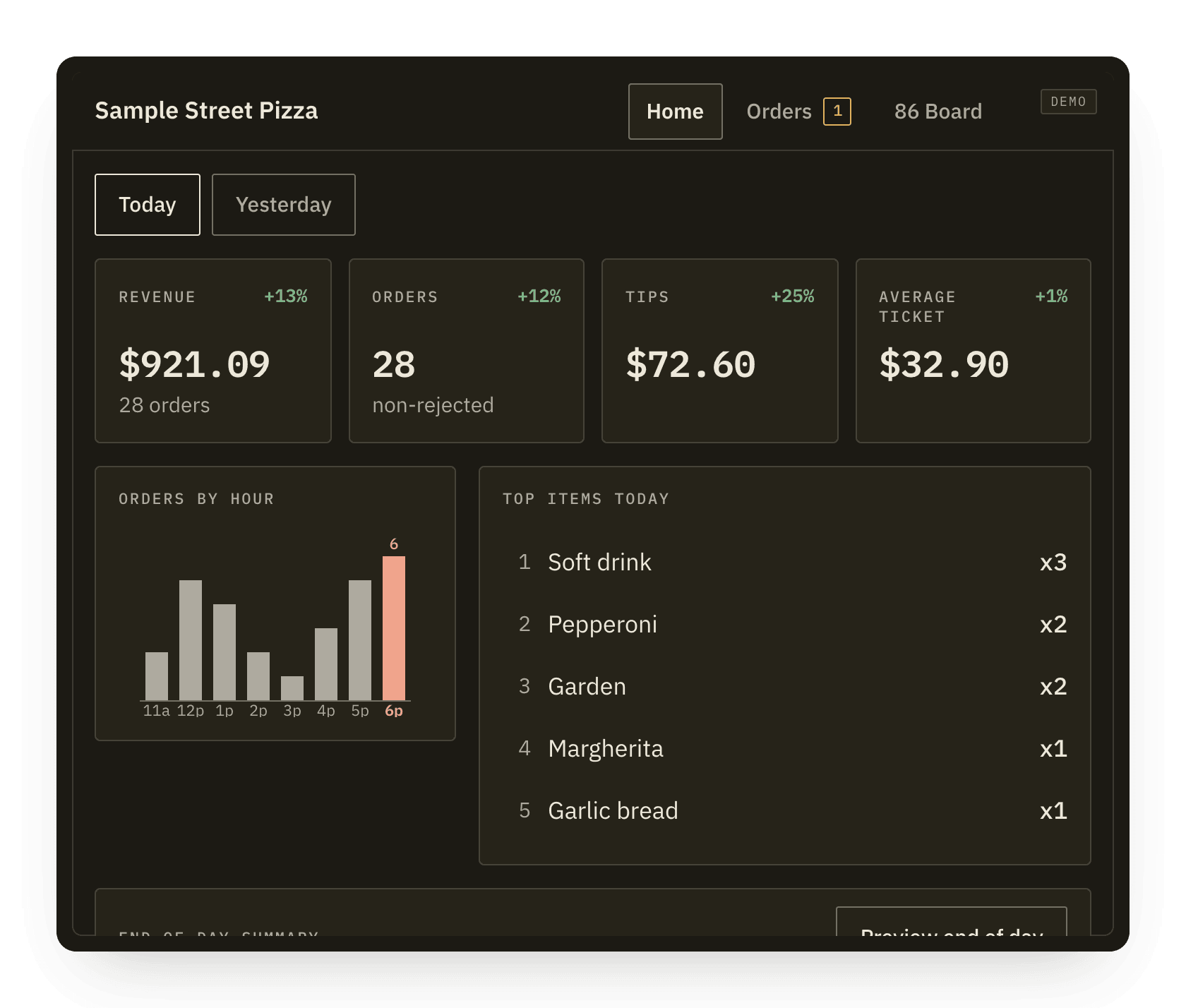The image size is (1186, 1008).
Task: Select the Yesterday filter
Action: [x=284, y=205]
